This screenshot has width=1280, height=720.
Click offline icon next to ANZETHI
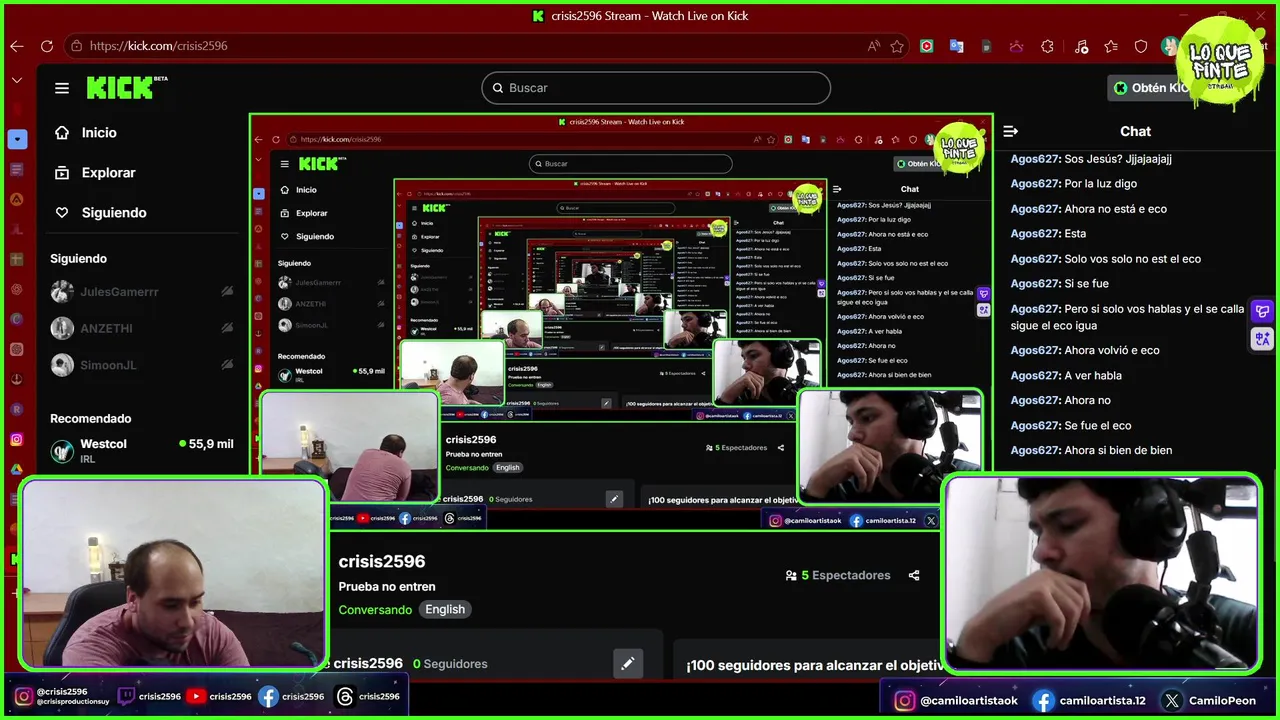[x=227, y=328]
